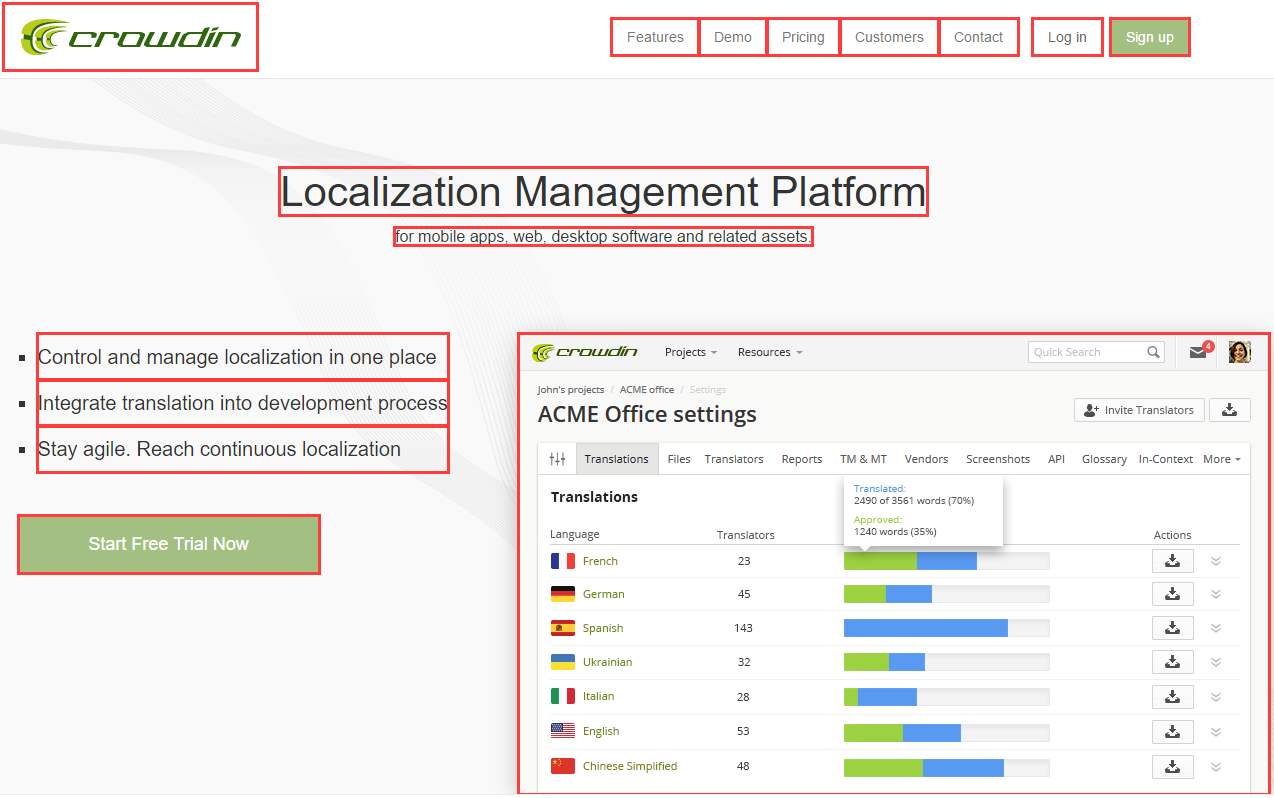Click the Sign up button
This screenshot has width=1274, height=798.
pyautogui.click(x=1150, y=37)
